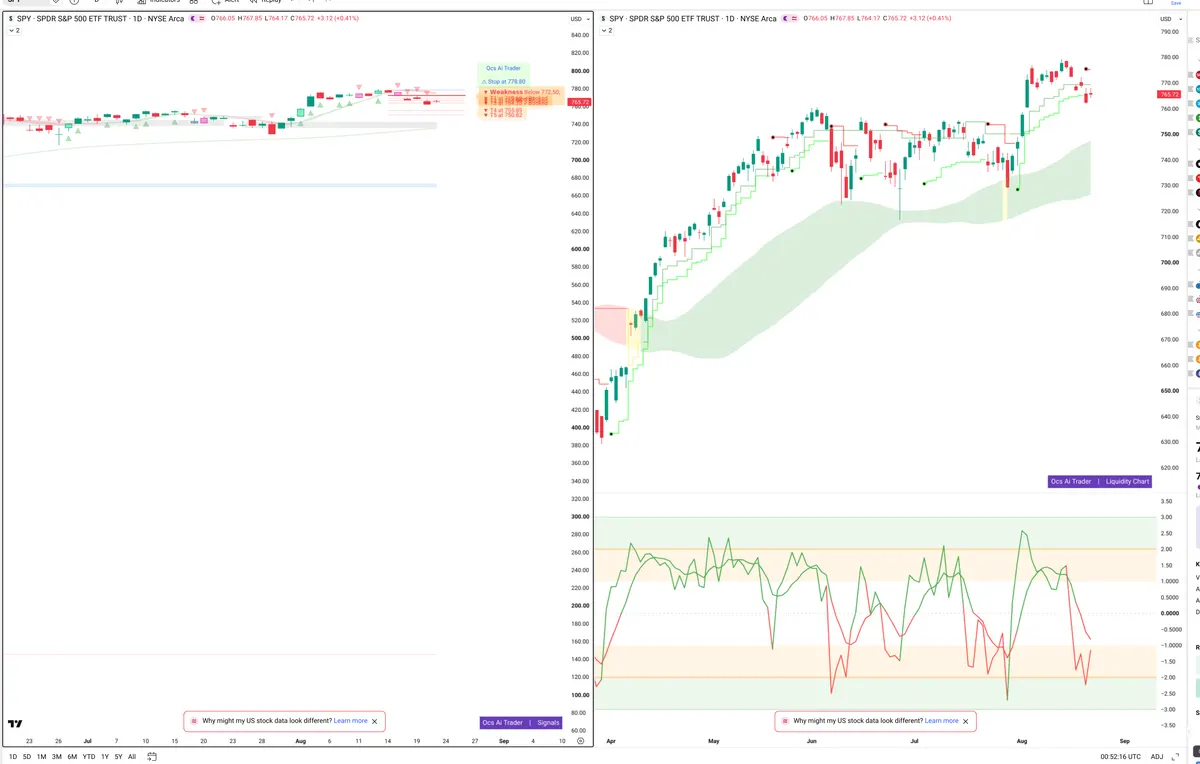
Task: Open USD currency dropdown on right chart
Action: pos(1170,19)
